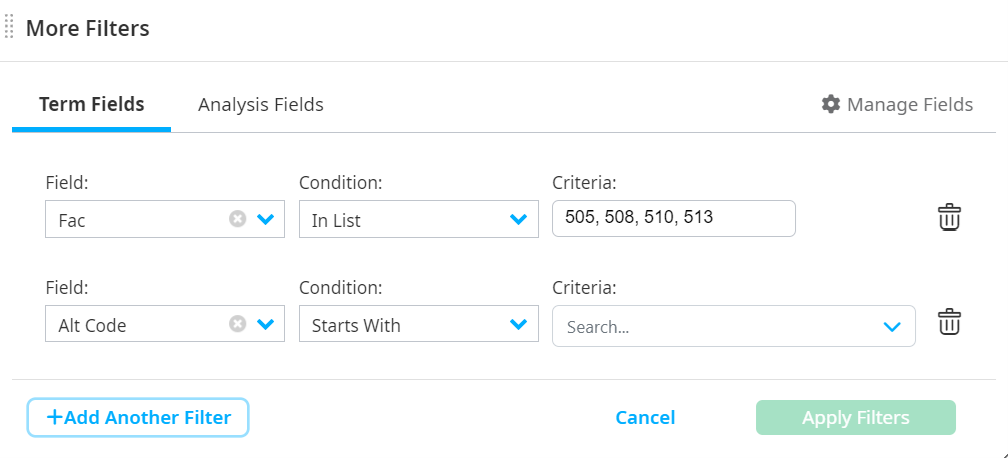Viewport: 1008px width, 458px height.
Task: Click the Cancel link
Action: point(645,418)
